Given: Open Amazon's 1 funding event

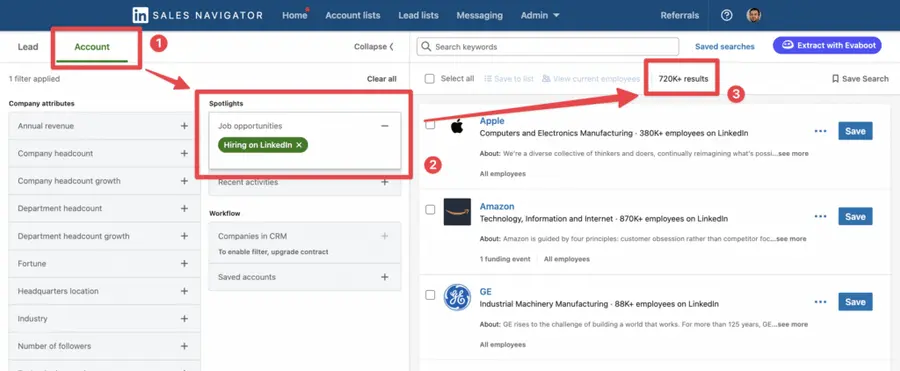Looking at the screenshot, I should coord(505,259).
